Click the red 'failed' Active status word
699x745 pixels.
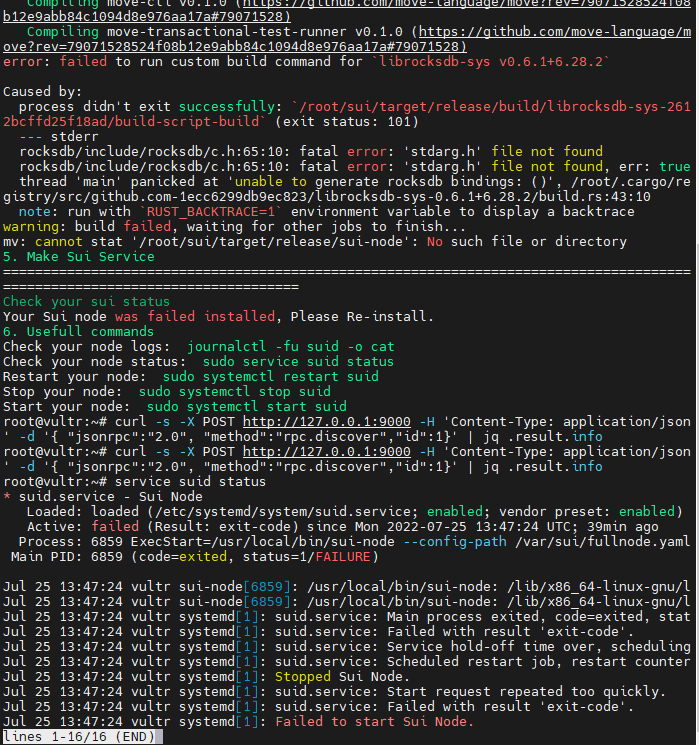pyautogui.click(x=115, y=527)
